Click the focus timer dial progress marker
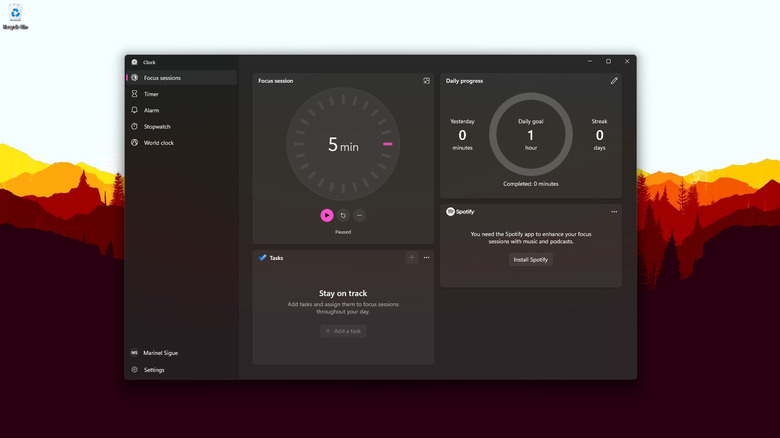780x438 pixels. tap(388, 144)
